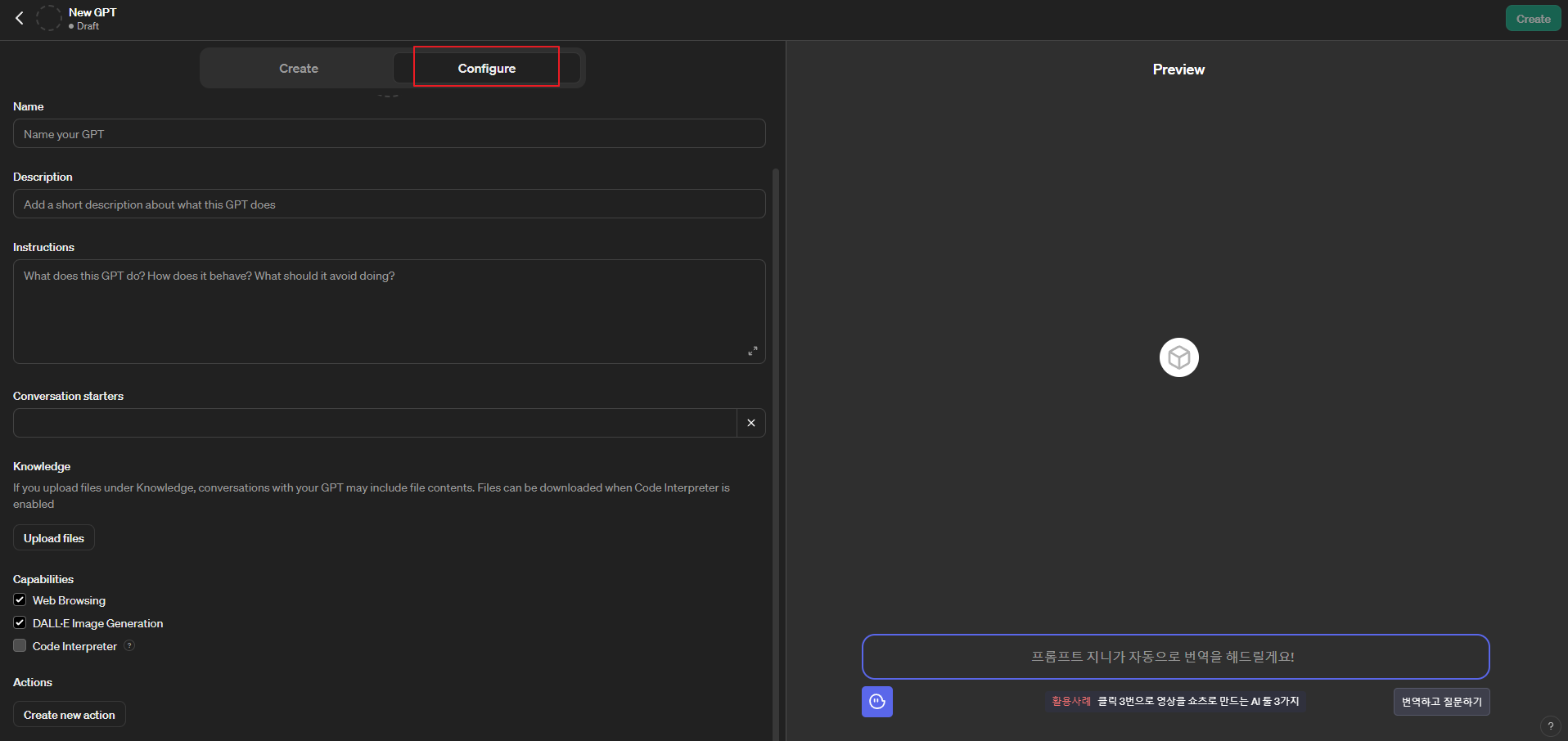
Task: Switch to the Create tab
Action: 299,69
